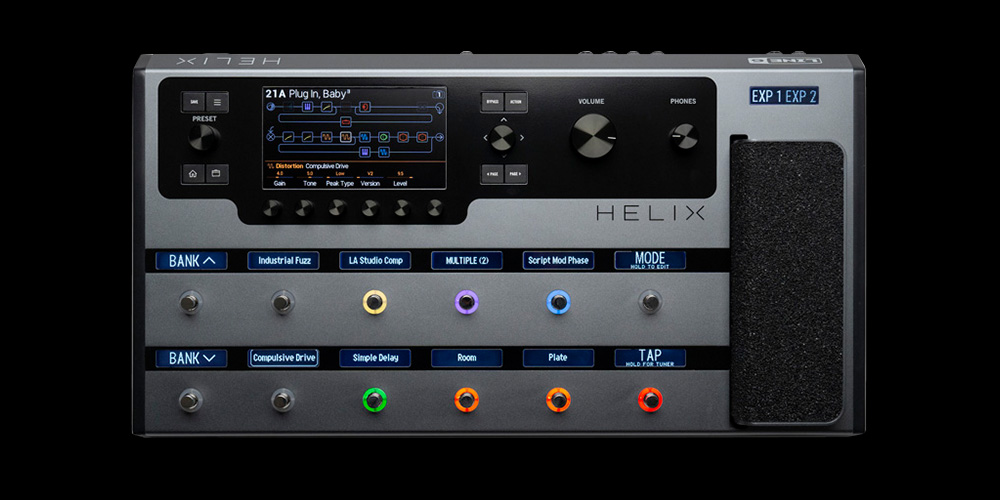Select the green block in the signal path
Viewport: 1000px width, 500px height.
[x=383, y=137]
